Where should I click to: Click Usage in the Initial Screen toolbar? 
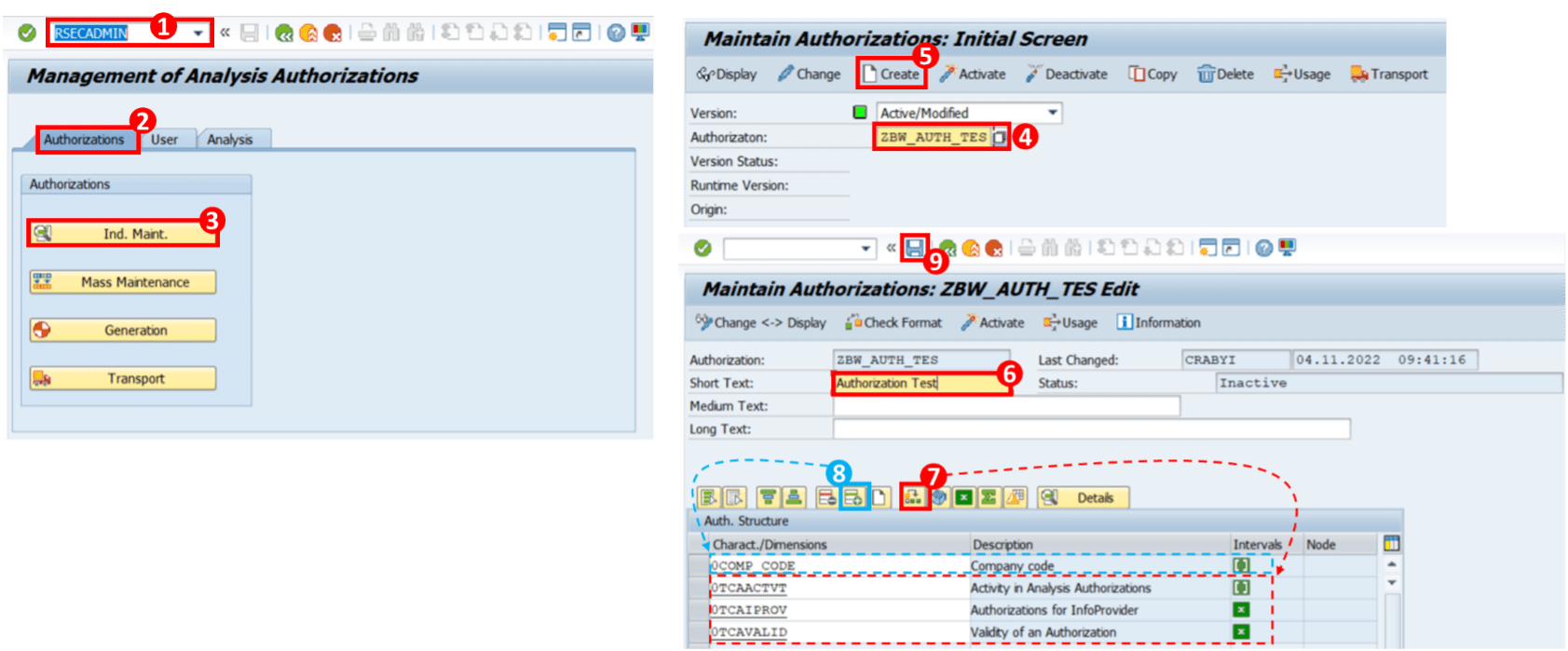1302,75
